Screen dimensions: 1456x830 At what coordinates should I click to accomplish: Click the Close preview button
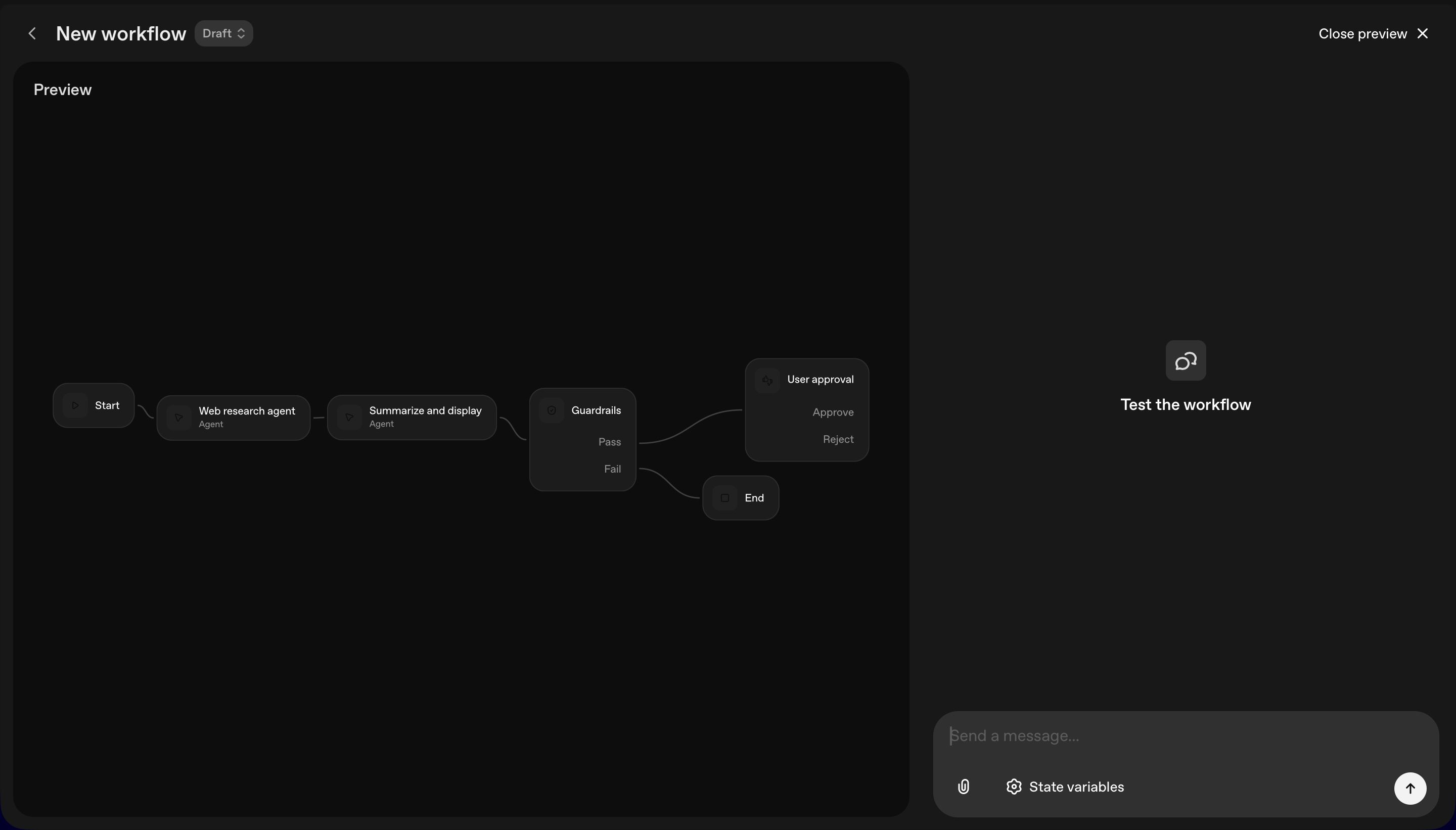coord(1362,34)
